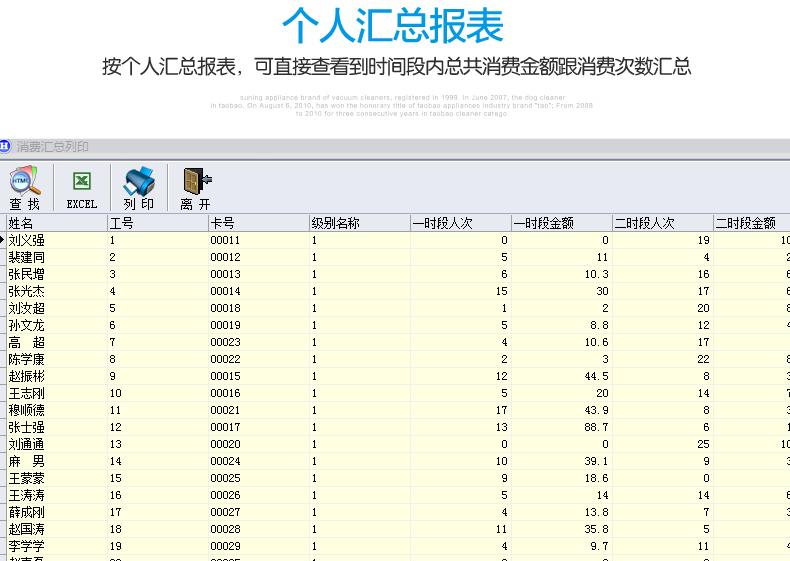Click the 消费汇总列印 window title icon

point(5,146)
